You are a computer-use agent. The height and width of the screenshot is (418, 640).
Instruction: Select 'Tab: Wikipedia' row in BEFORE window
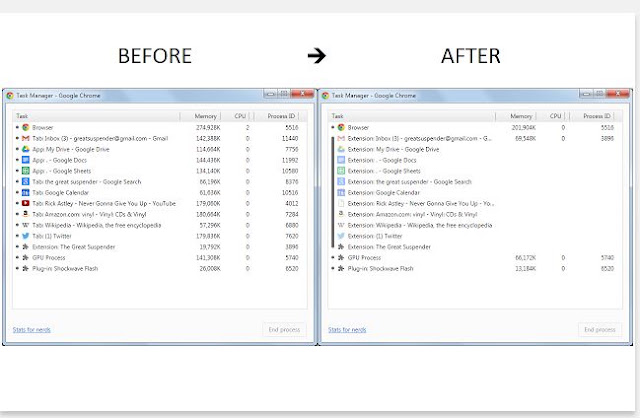coord(160,225)
